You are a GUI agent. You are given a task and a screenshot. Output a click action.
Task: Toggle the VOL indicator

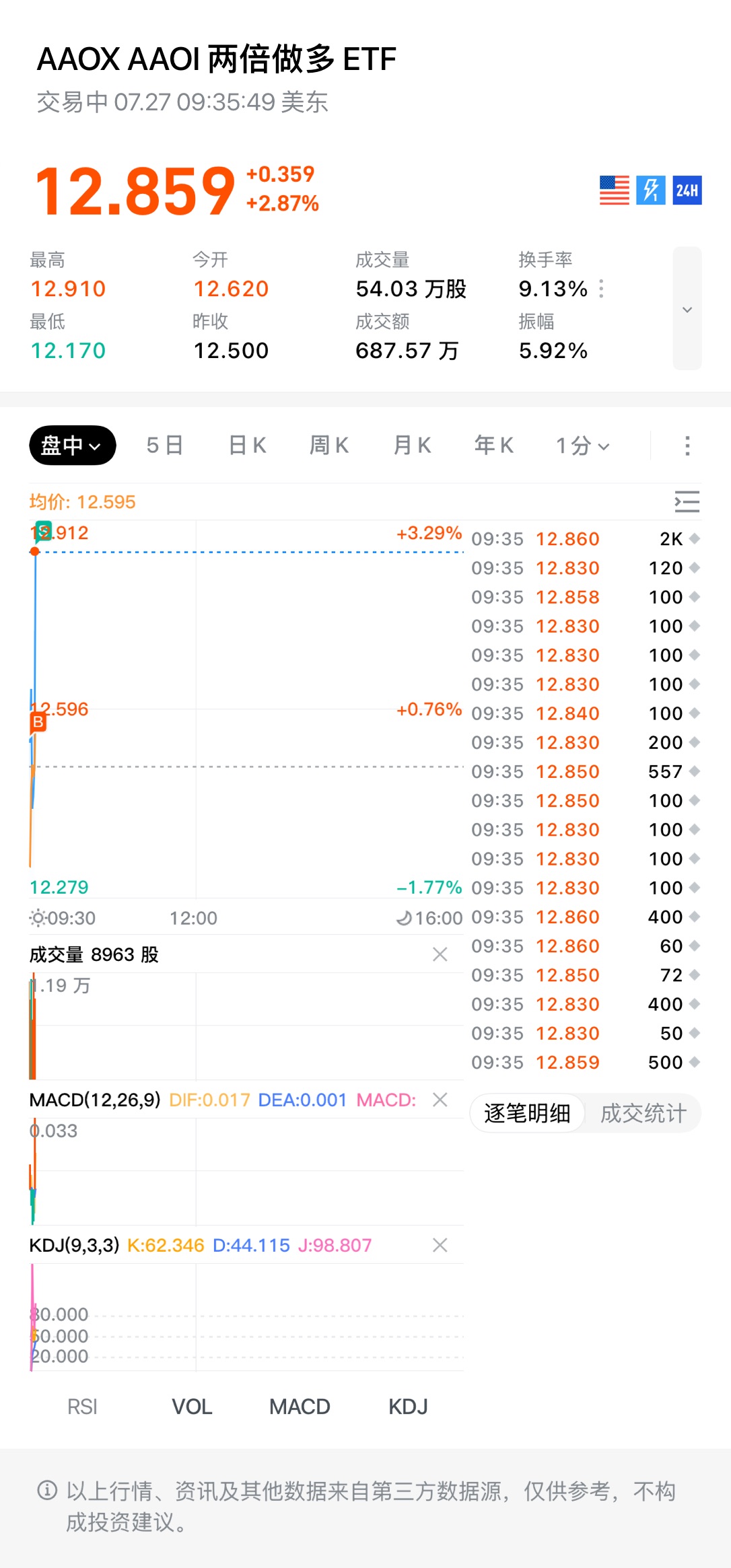pos(192,1406)
